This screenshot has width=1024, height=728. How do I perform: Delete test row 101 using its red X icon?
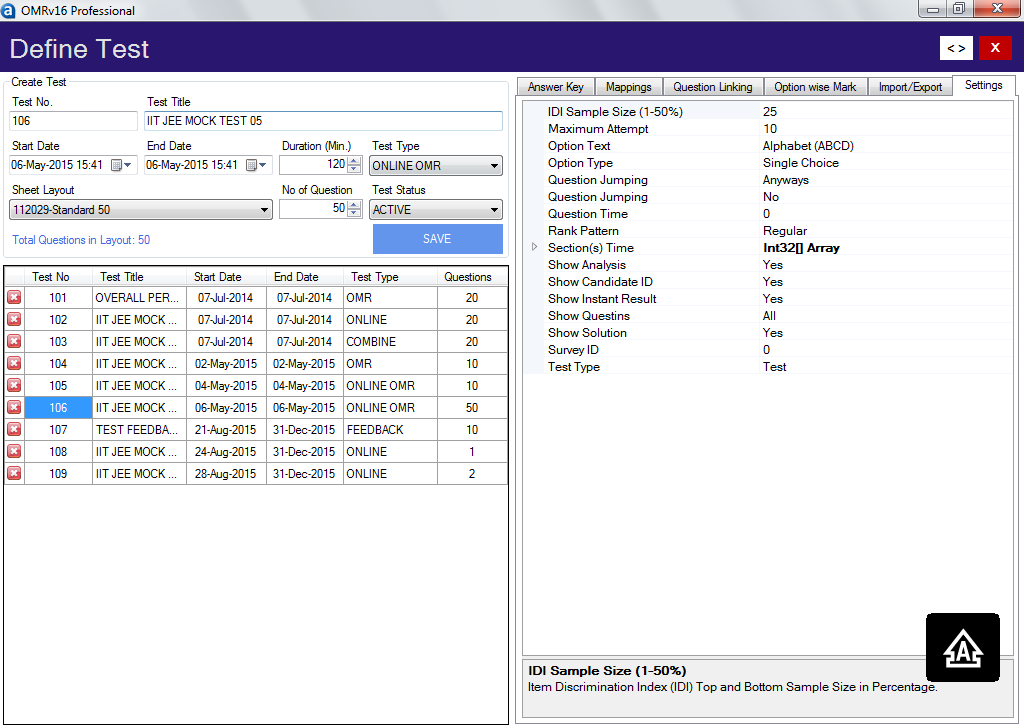(x=14, y=298)
